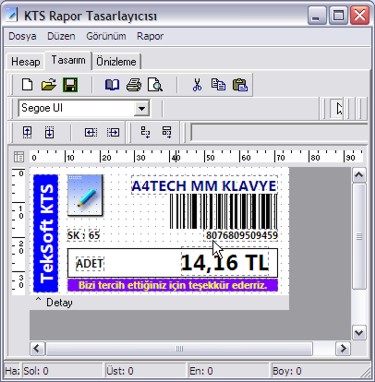
Task: Paste from clipboard icon
Action: pyautogui.click(x=240, y=85)
